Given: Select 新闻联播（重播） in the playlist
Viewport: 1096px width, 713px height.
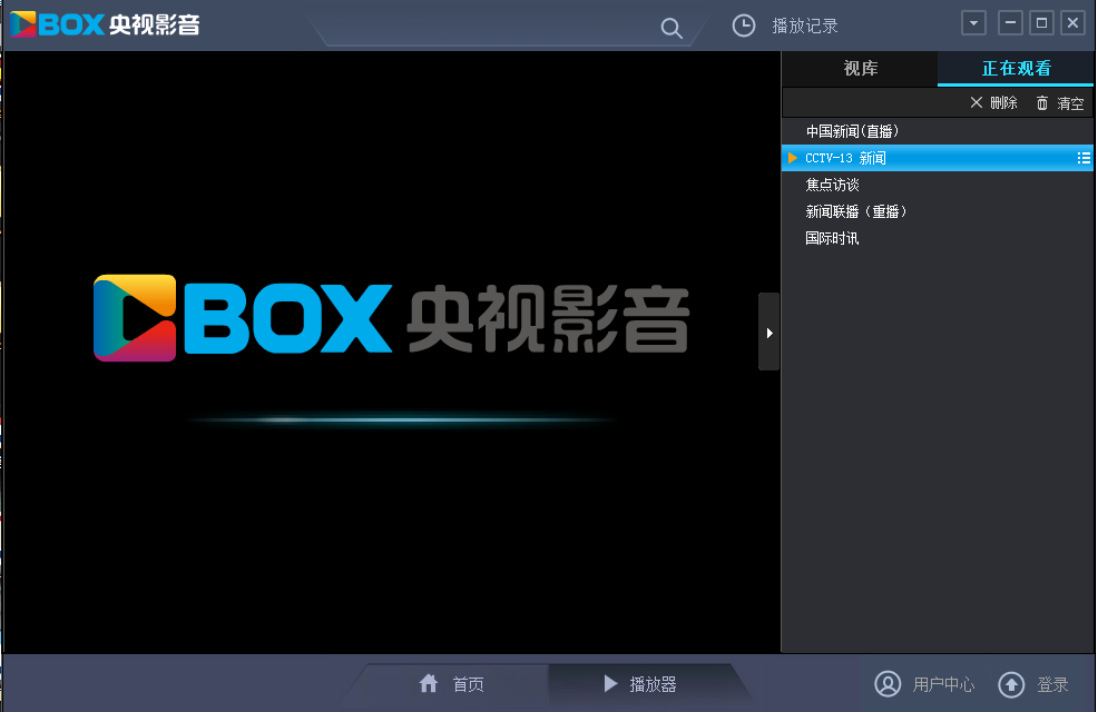Looking at the screenshot, I should (x=937, y=211).
